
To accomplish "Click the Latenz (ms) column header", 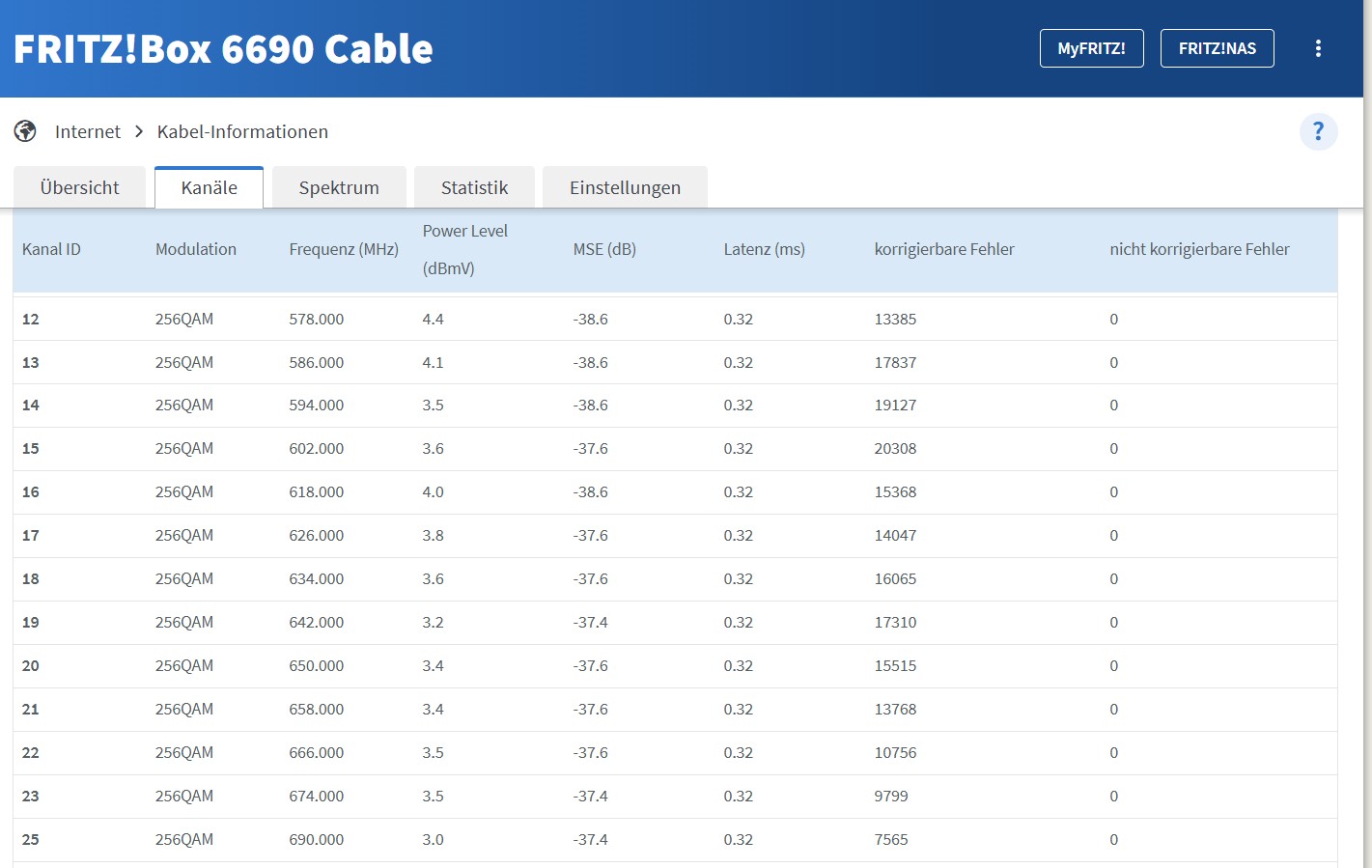I will point(764,249).
